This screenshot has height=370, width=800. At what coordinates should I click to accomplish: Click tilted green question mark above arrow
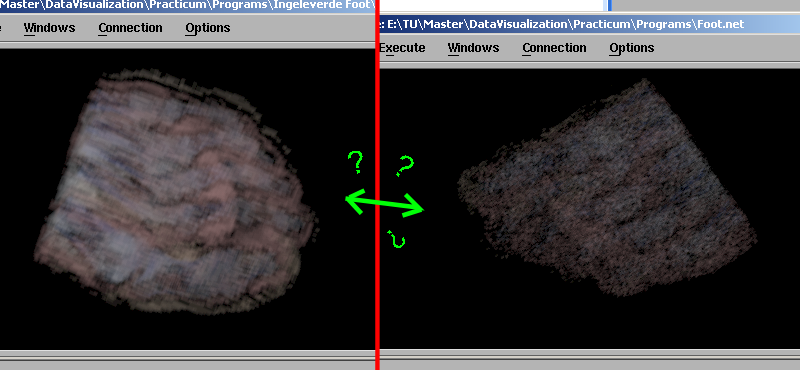click(x=405, y=166)
